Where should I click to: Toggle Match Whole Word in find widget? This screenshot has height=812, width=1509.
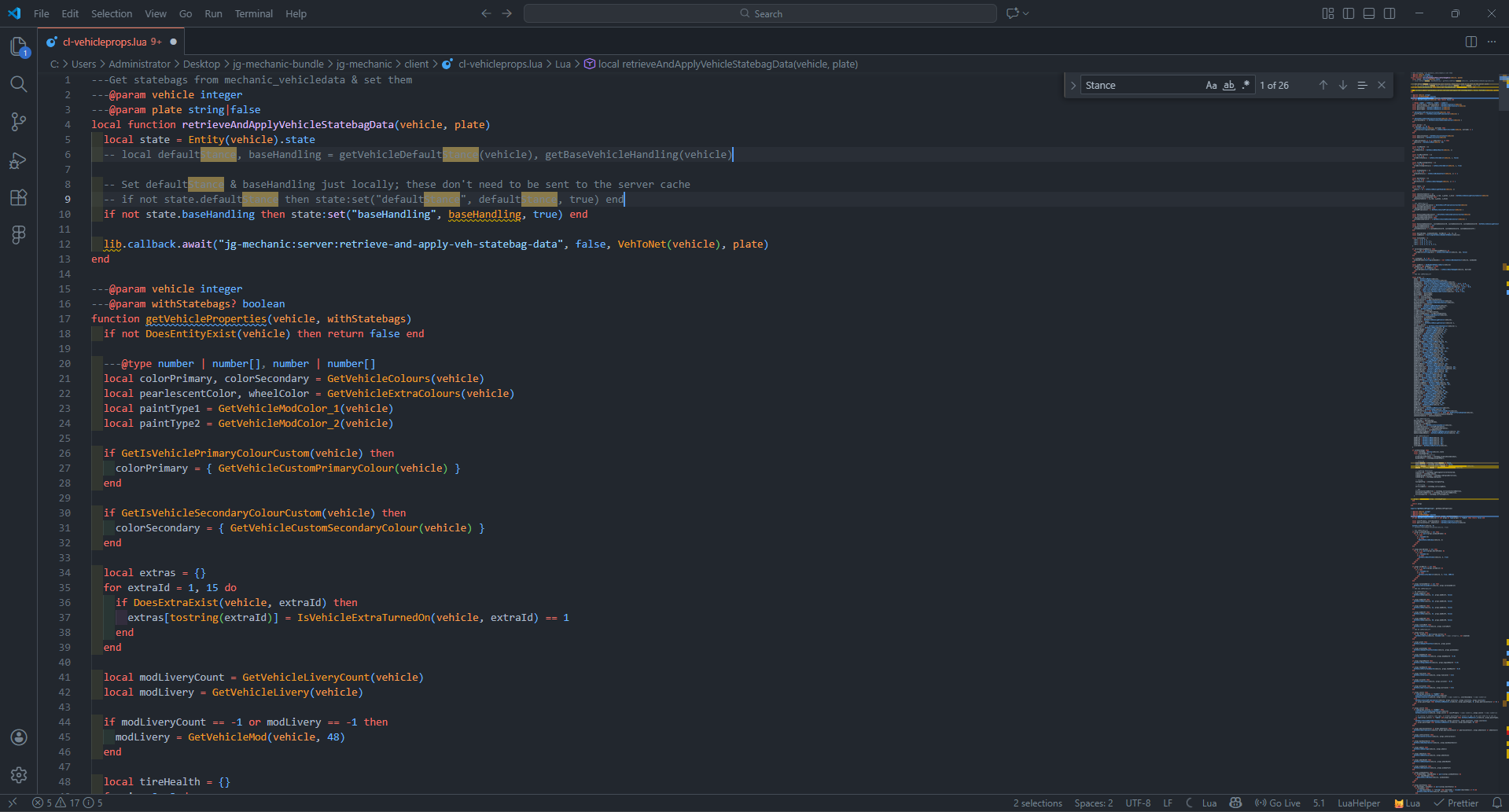(x=1228, y=85)
